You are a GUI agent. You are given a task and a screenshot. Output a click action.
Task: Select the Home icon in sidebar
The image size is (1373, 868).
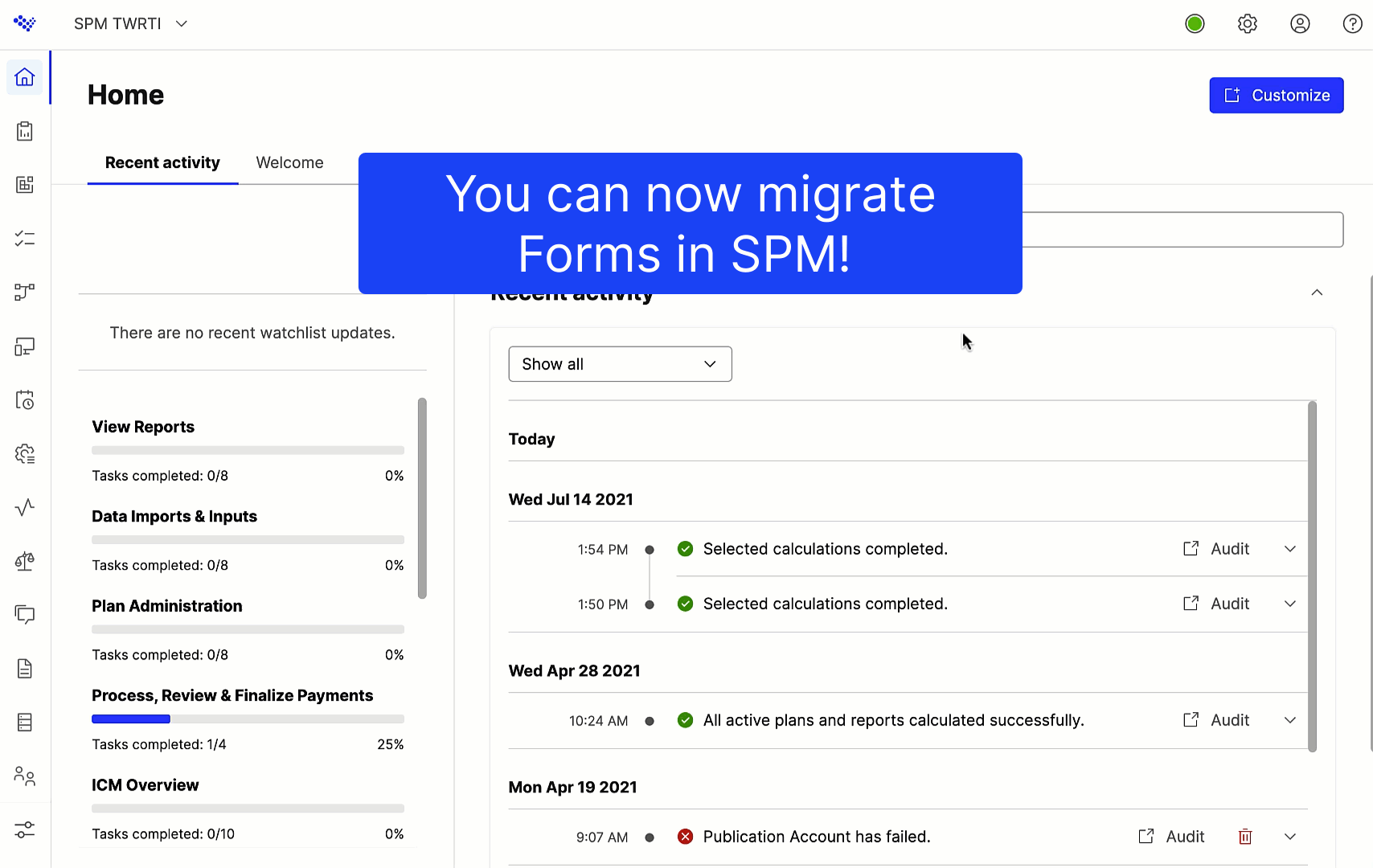(24, 76)
